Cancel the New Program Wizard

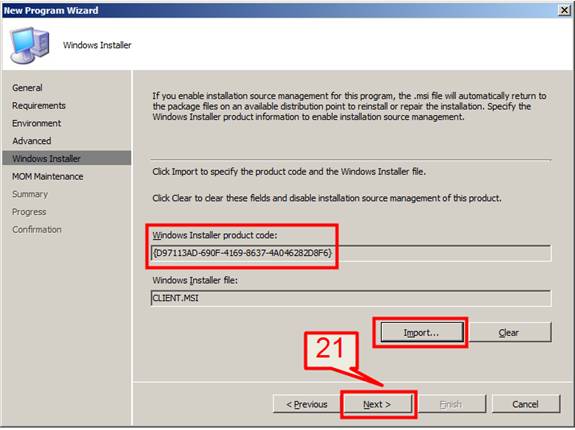pos(525,404)
